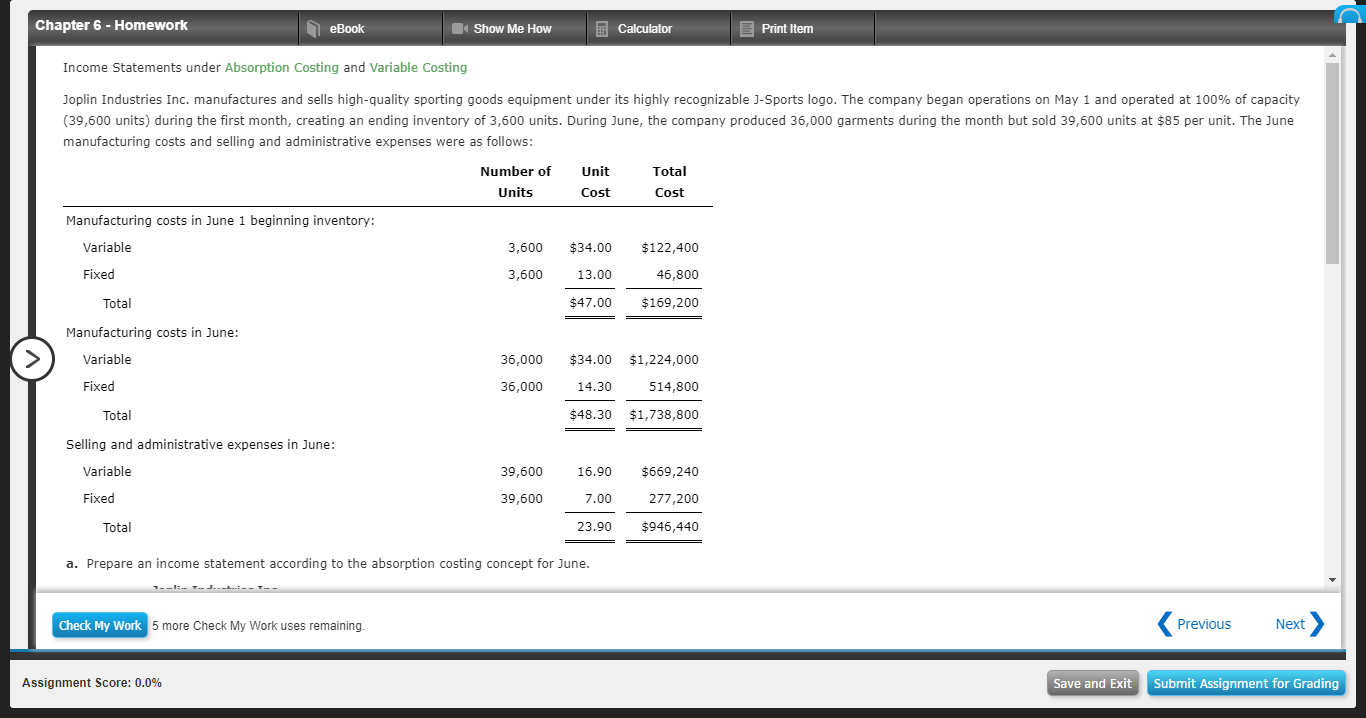Click the 277,200 fixed expense cell

(x=674, y=498)
